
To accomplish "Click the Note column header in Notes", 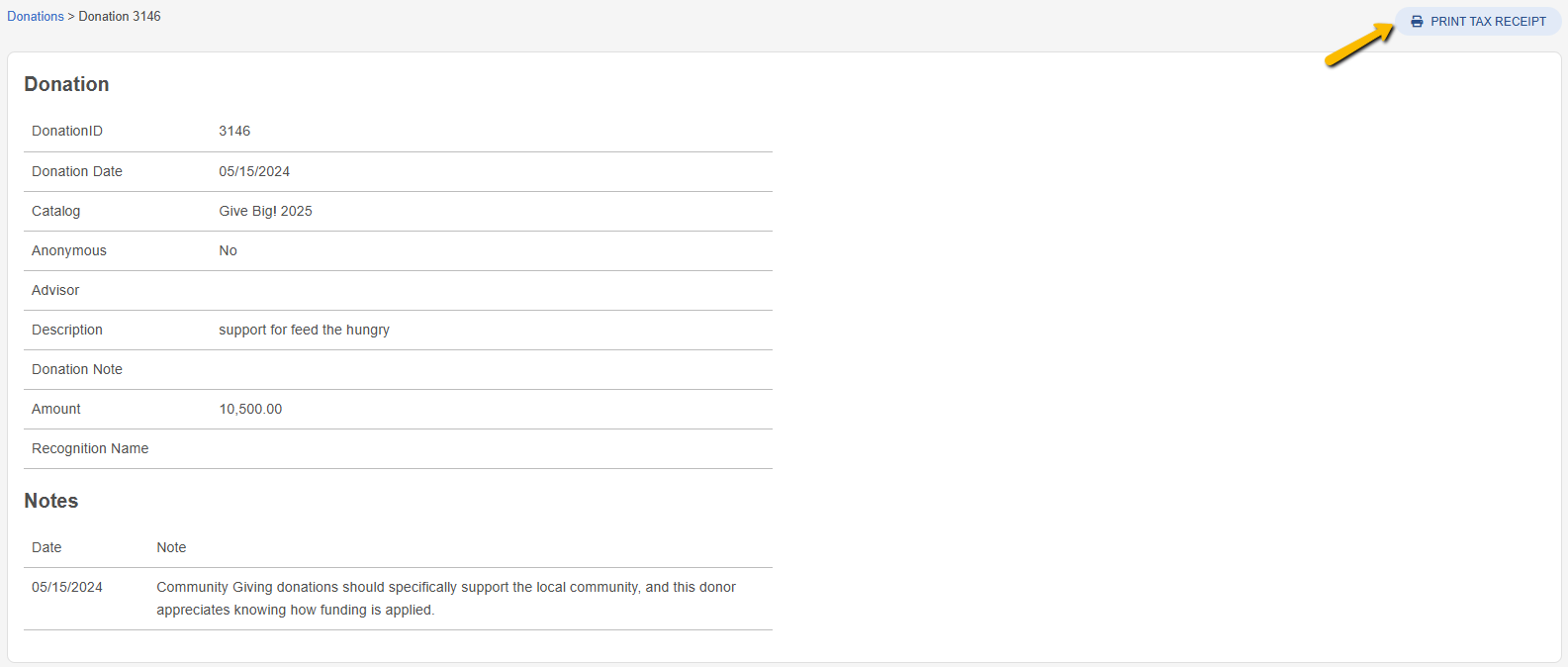I will point(171,547).
